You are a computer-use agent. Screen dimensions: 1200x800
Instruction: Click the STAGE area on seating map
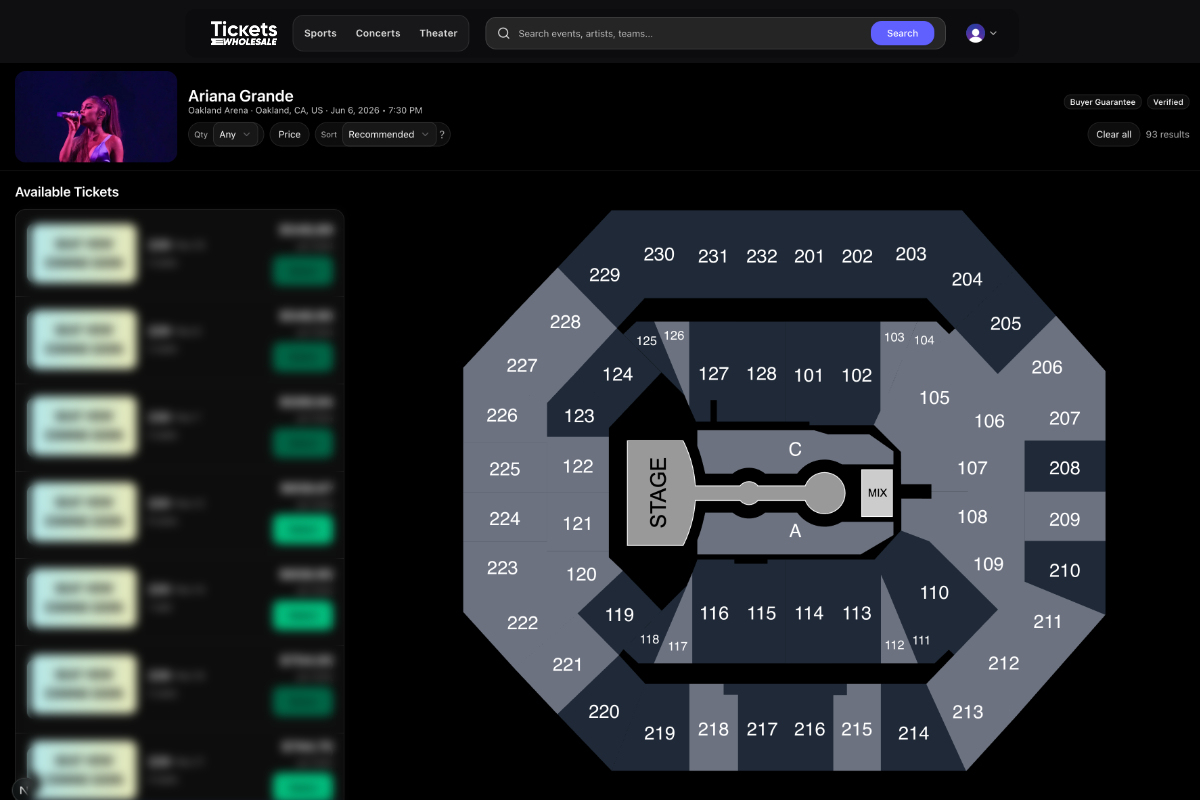657,493
